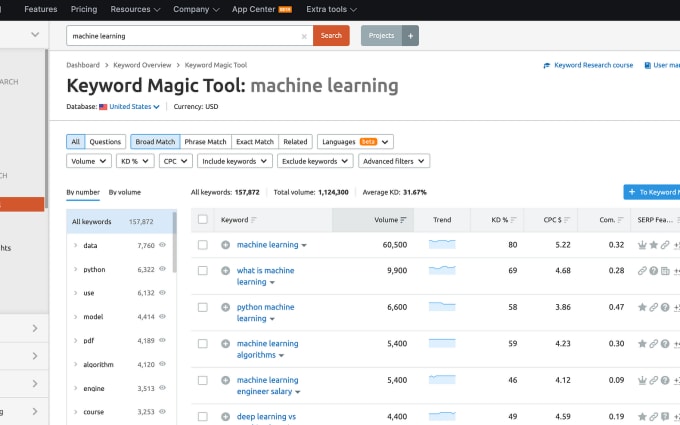The width and height of the screenshot is (680, 425).
Task: Open the Languages beta dropdown
Action: (x=355, y=142)
